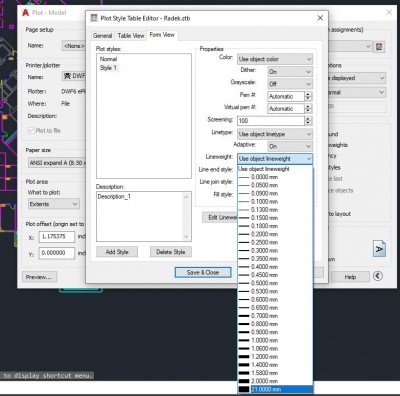Image resolution: width=400 pixels, height=396 pixels.
Task: Click the Plot Style Table Editor title icon
Action: click(x=94, y=18)
